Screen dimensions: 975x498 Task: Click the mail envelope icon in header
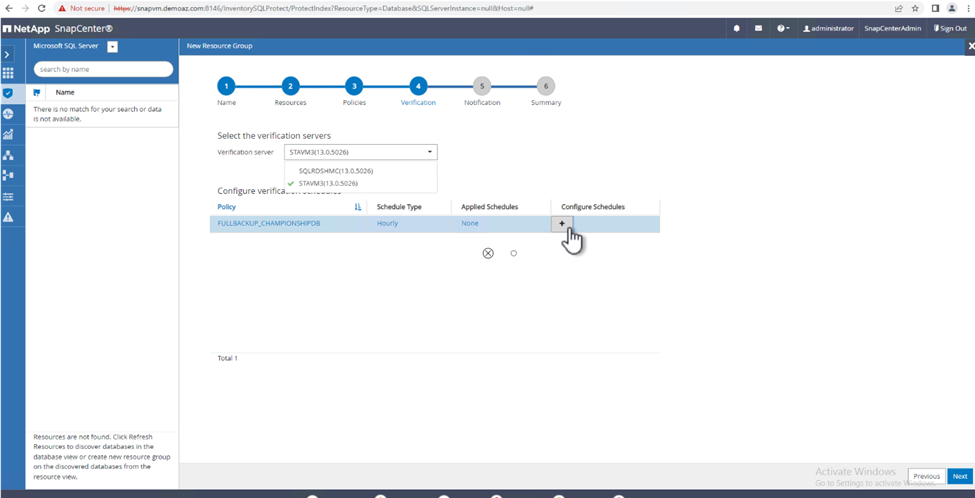[x=758, y=29]
